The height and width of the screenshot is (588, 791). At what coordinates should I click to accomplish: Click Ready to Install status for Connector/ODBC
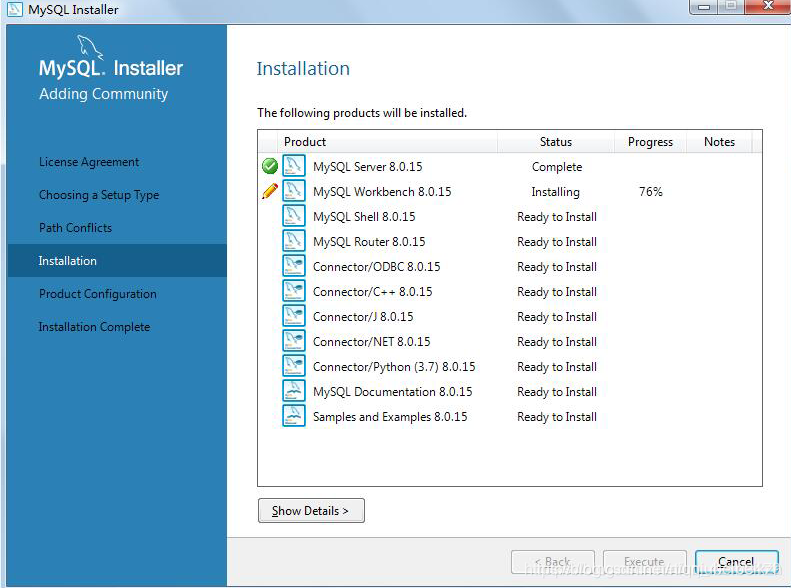557,267
